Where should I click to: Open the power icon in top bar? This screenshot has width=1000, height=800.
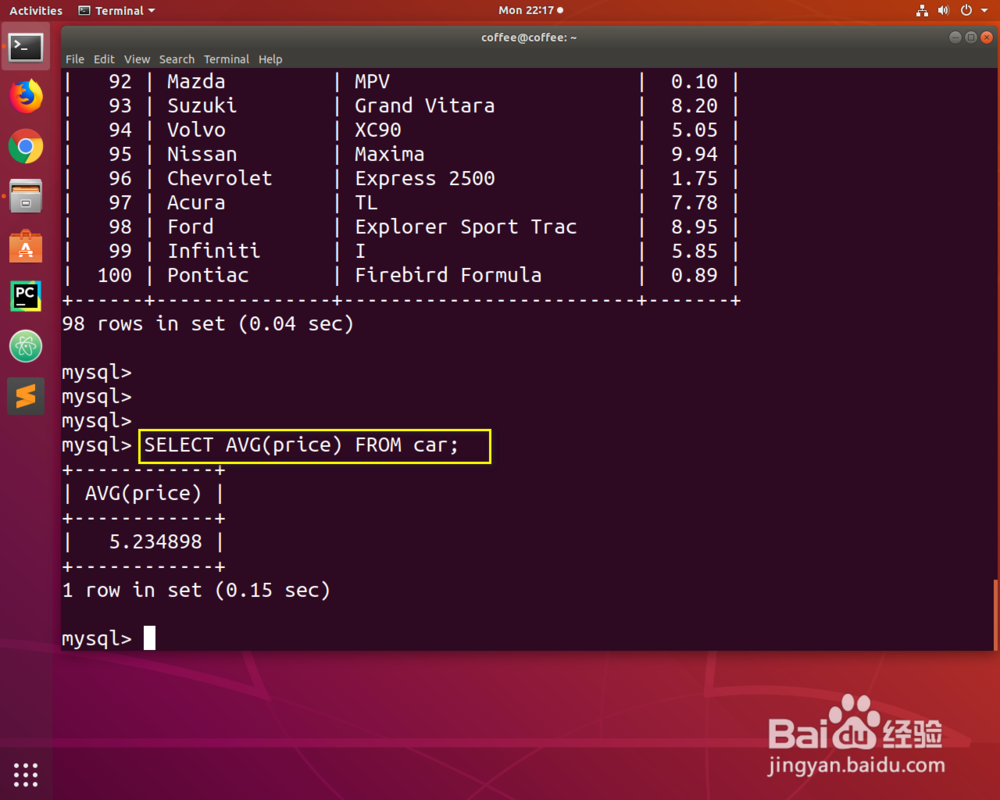[966, 10]
